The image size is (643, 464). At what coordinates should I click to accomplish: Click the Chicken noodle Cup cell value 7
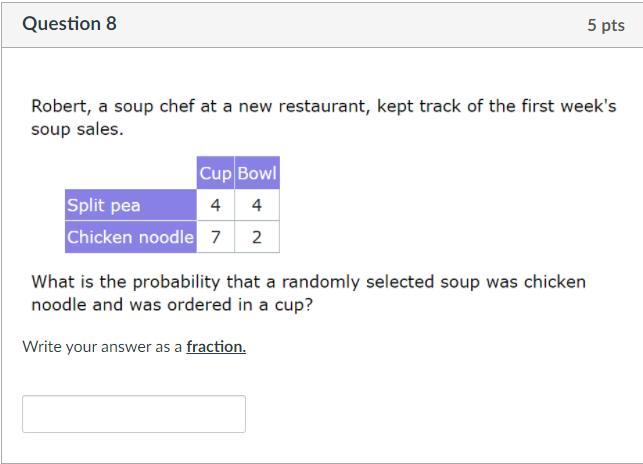pyautogui.click(x=216, y=237)
